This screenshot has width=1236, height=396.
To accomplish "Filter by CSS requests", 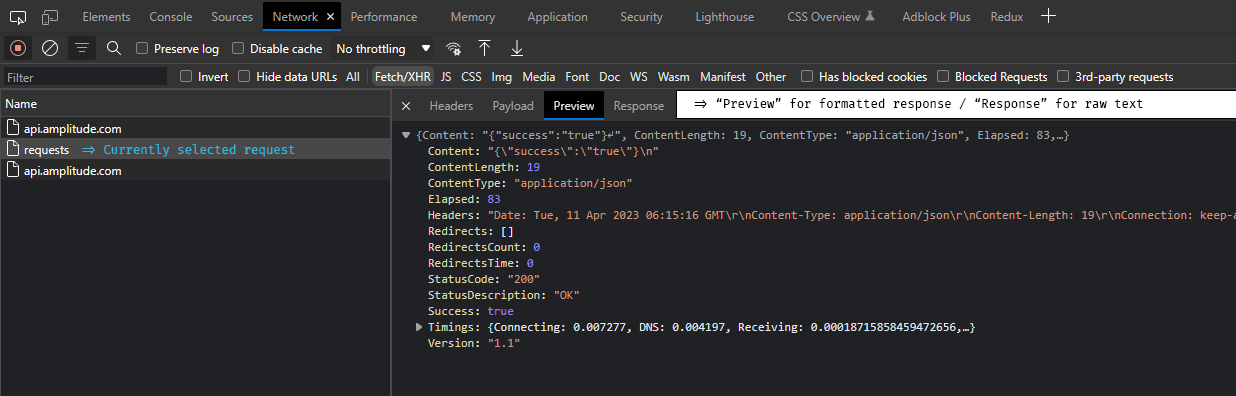I will point(471,77).
